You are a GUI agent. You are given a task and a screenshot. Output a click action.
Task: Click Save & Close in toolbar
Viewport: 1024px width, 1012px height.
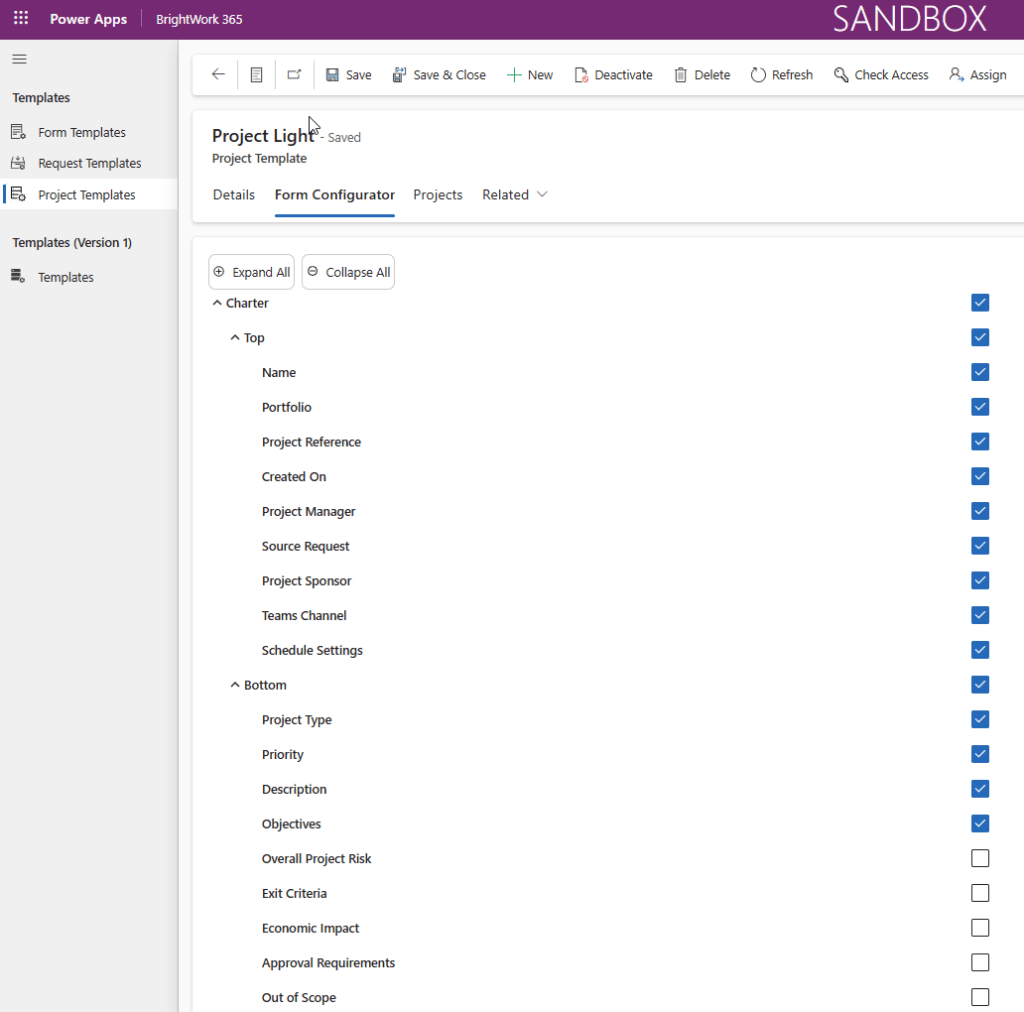coord(439,75)
